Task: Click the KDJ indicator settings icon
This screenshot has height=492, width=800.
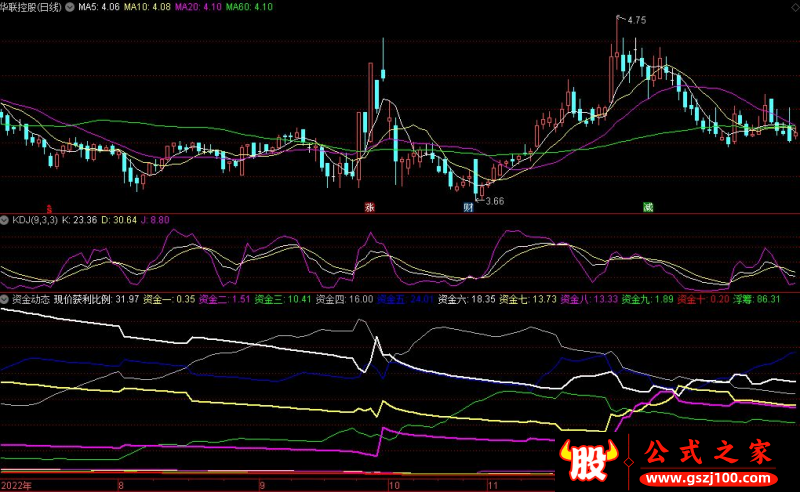Action: [5, 218]
